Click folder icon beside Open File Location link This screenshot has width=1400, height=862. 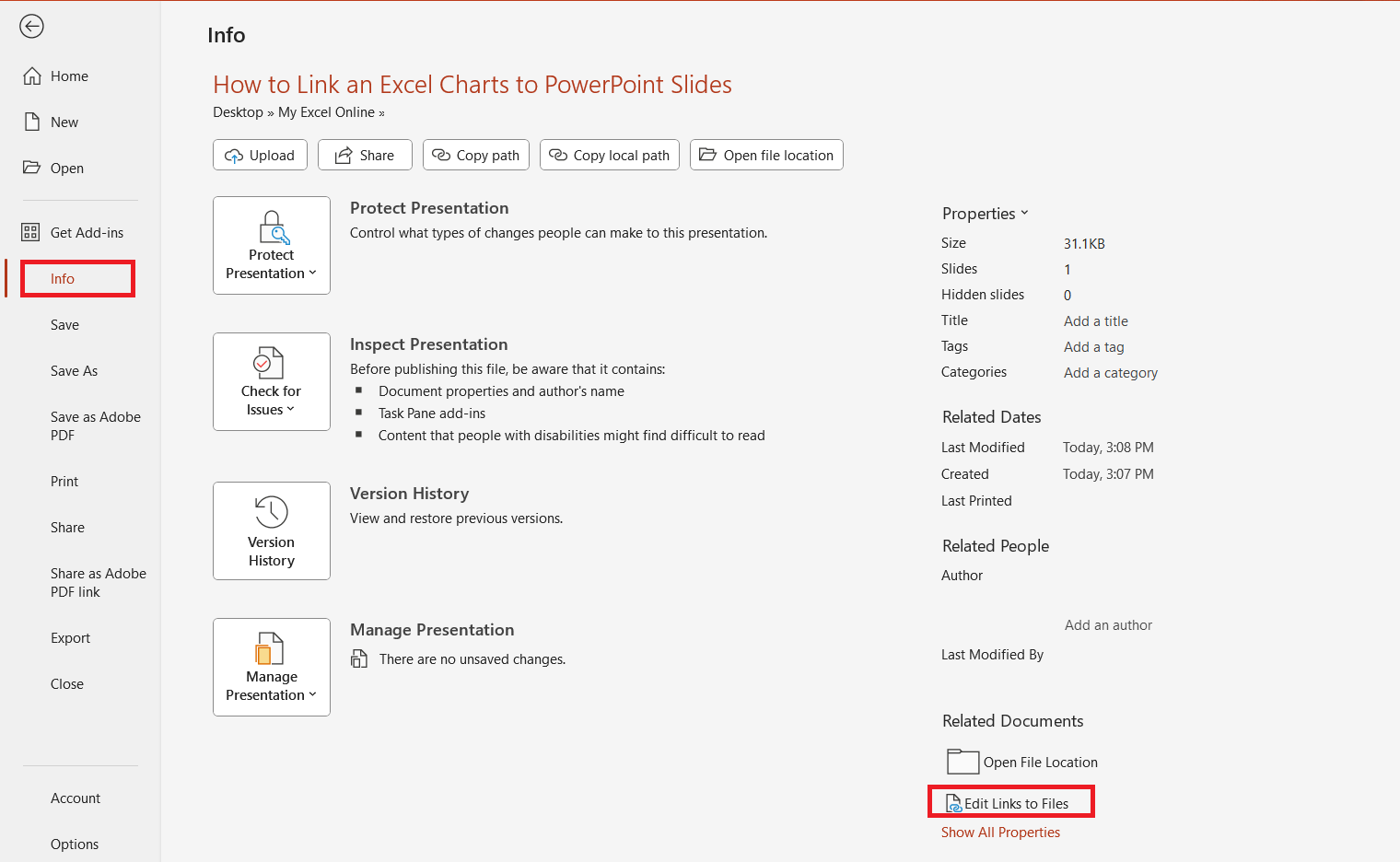point(962,762)
